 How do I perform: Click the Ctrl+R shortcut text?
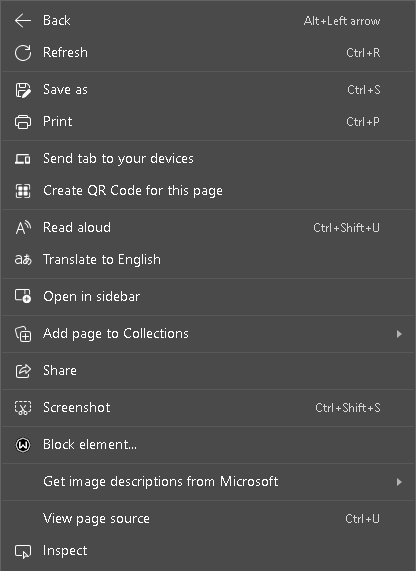coord(363,53)
